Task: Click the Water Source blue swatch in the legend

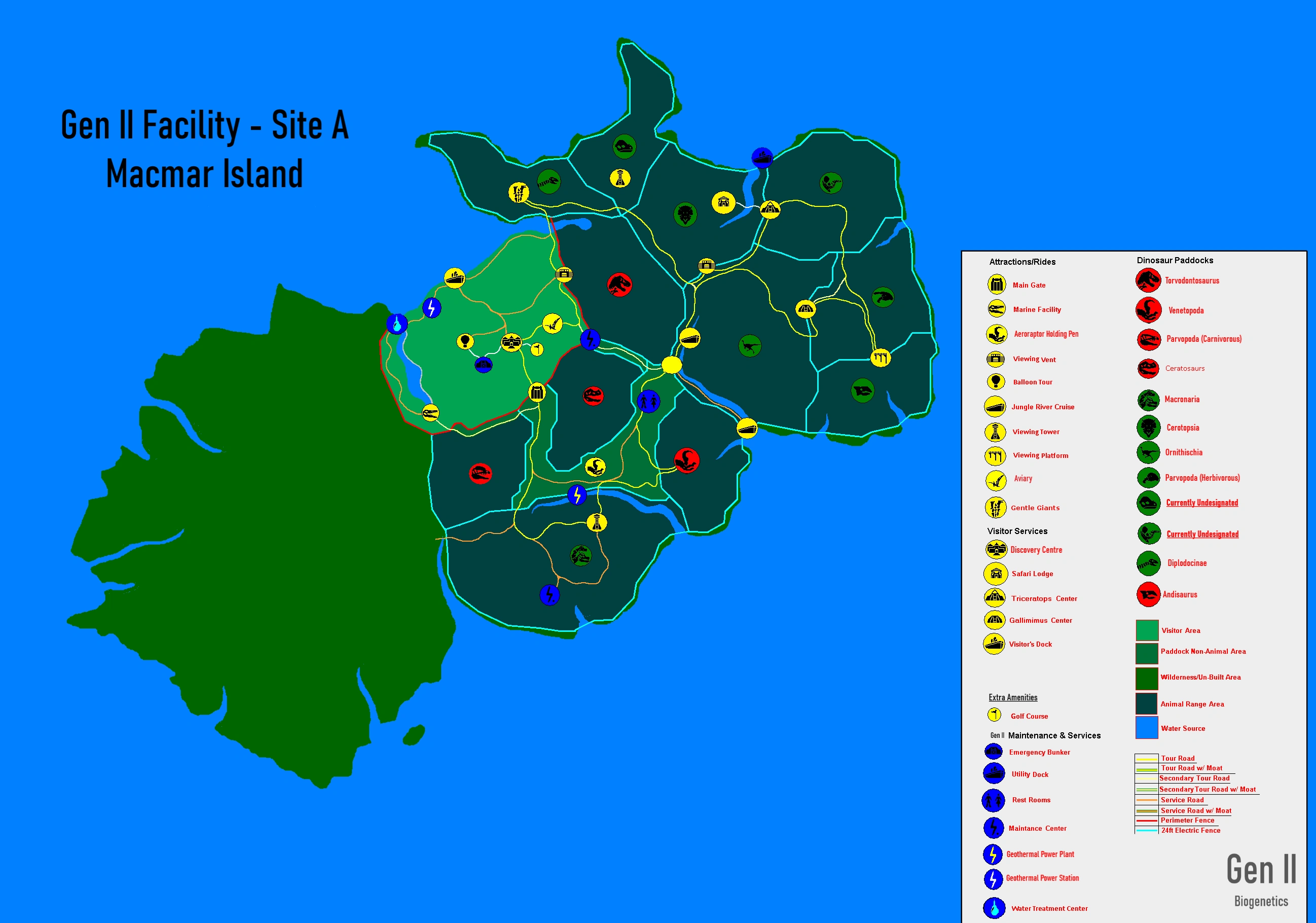Action: click(1147, 728)
